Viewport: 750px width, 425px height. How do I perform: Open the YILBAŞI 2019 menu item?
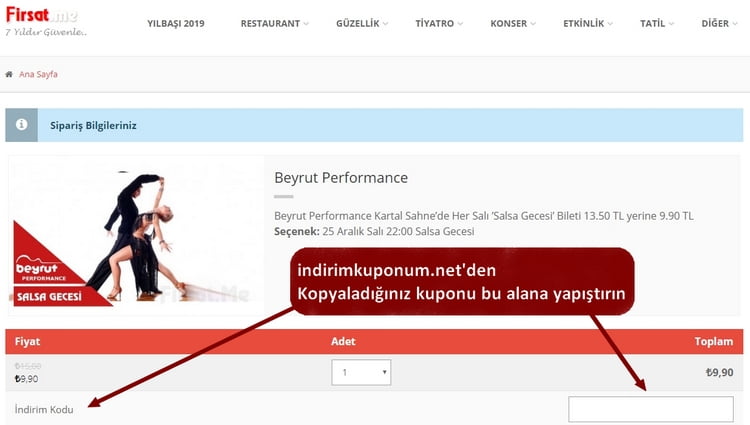[175, 23]
